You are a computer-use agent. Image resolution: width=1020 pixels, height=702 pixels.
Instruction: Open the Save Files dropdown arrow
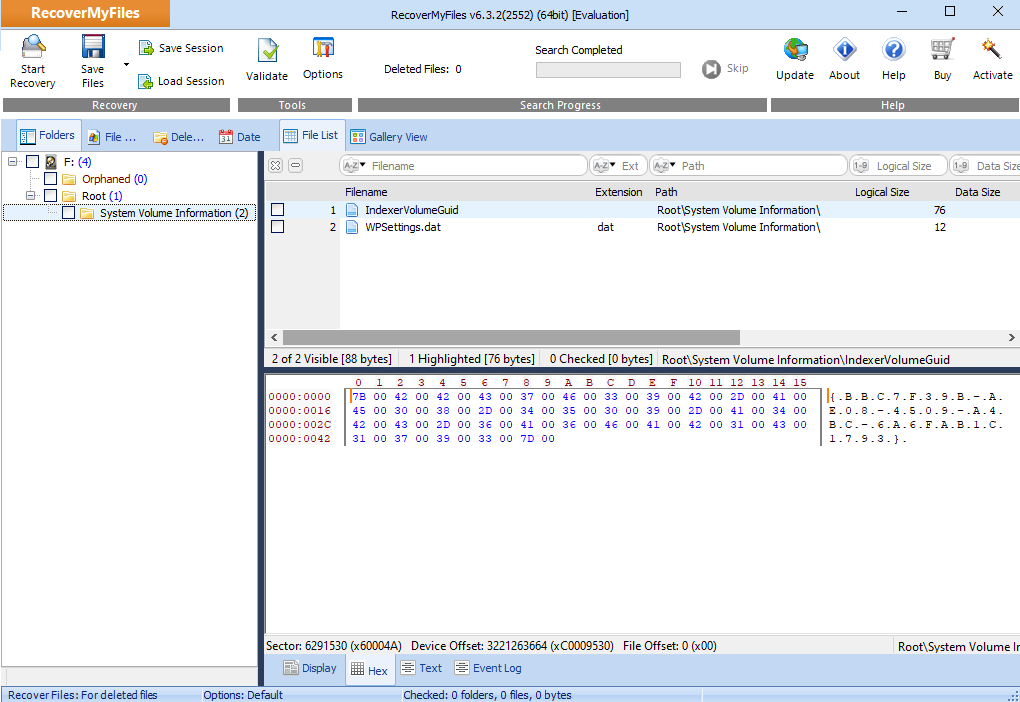pos(126,64)
